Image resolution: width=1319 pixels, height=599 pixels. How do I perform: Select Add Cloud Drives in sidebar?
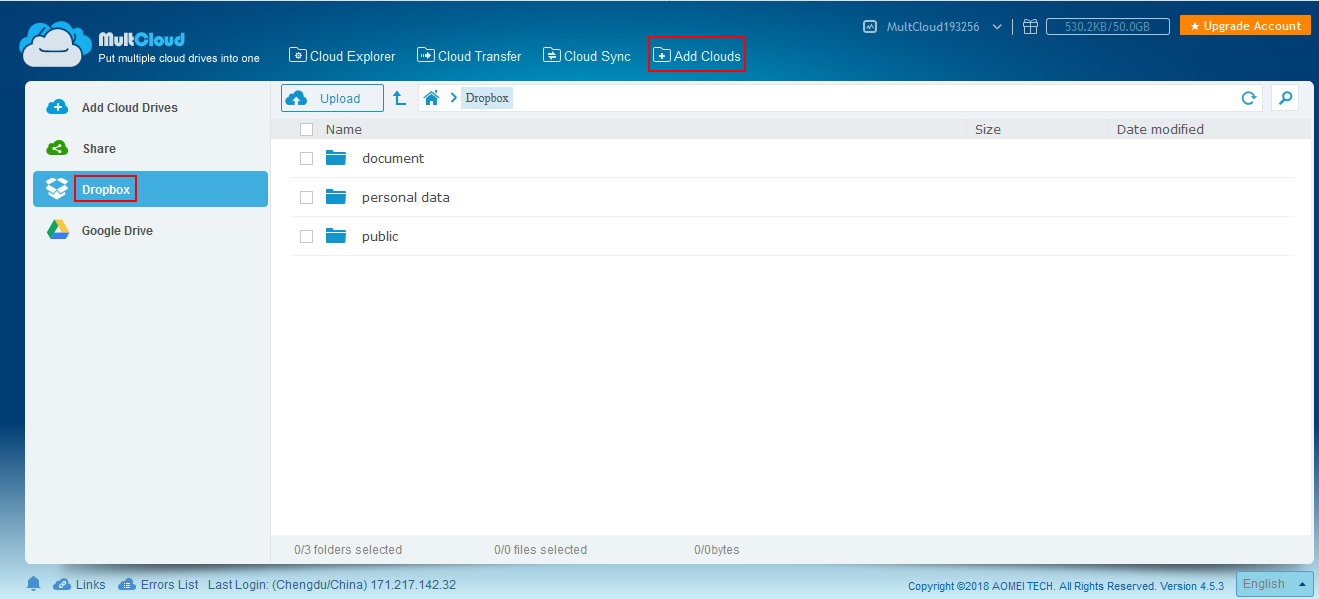[x=150, y=108]
